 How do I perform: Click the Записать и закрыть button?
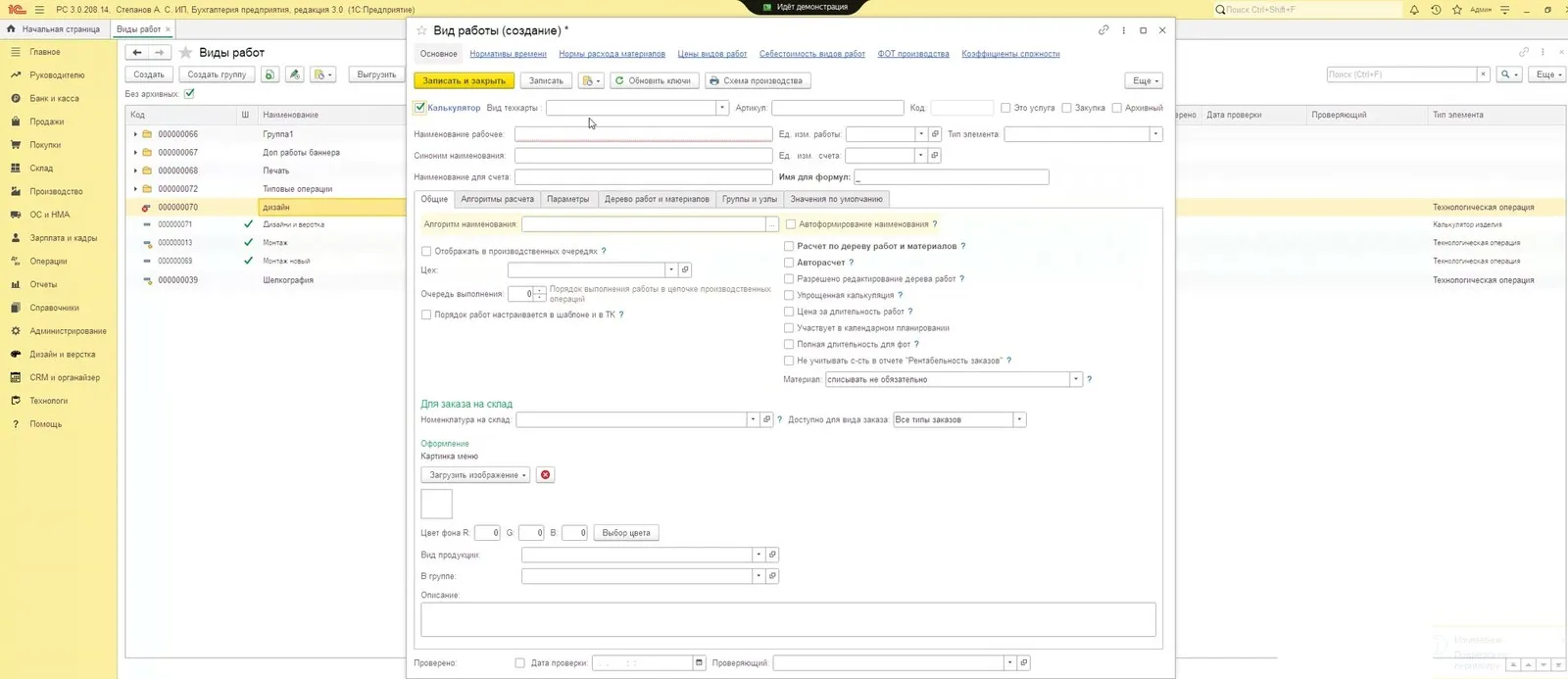click(464, 80)
